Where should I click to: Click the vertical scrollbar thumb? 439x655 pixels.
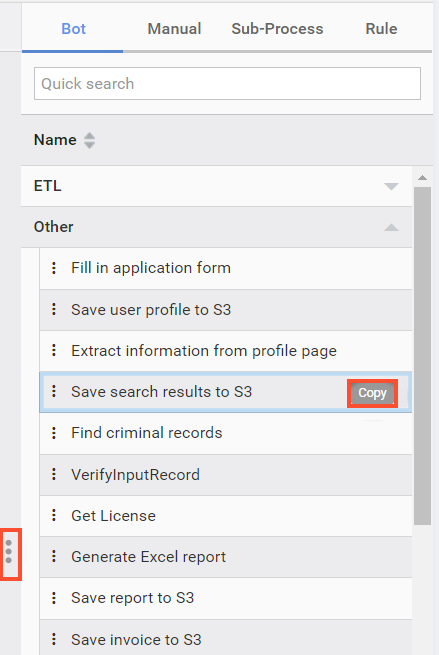pyautogui.click(x=422, y=355)
